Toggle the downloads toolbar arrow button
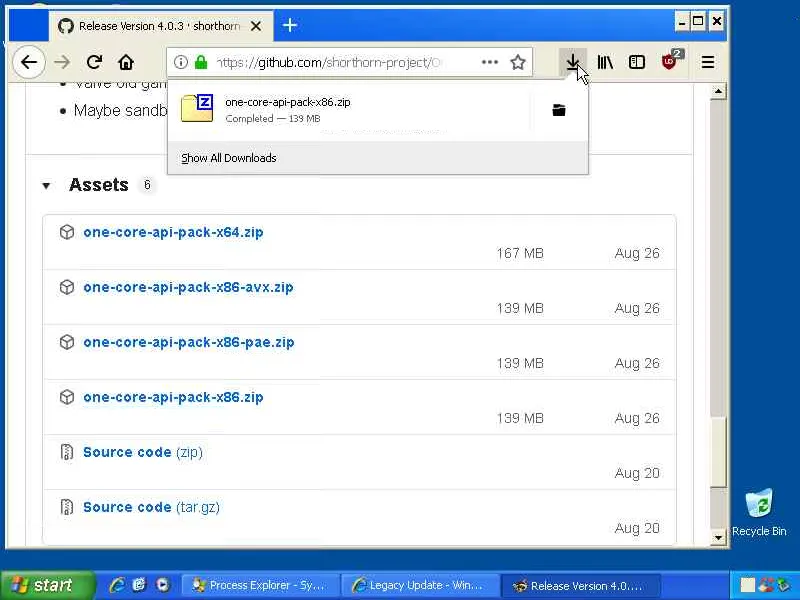This screenshot has height=600, width=800. [x=573, y=62]
